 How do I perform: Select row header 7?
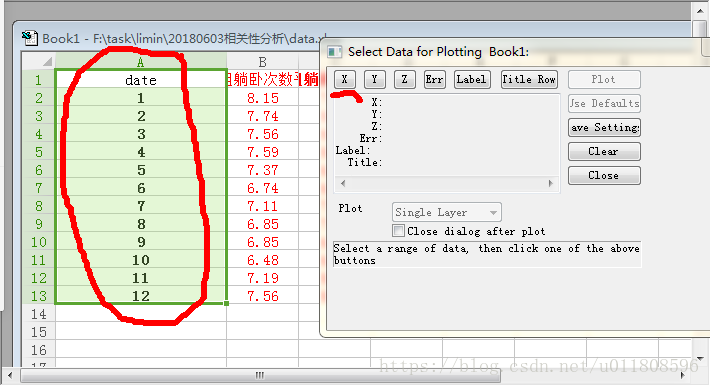click(x=38, y=188)
